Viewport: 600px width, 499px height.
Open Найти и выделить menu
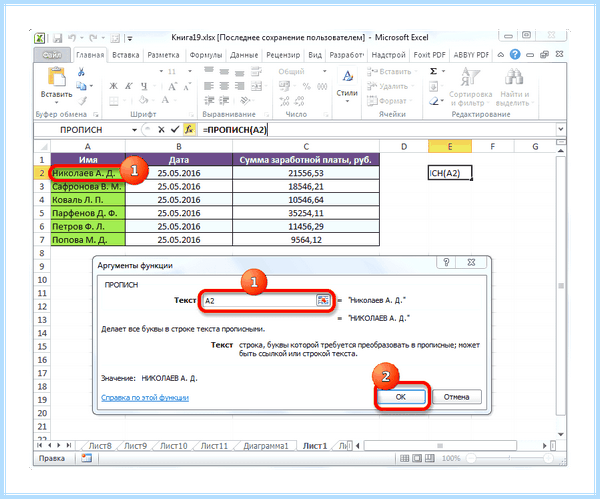click(x=514, y=86)
